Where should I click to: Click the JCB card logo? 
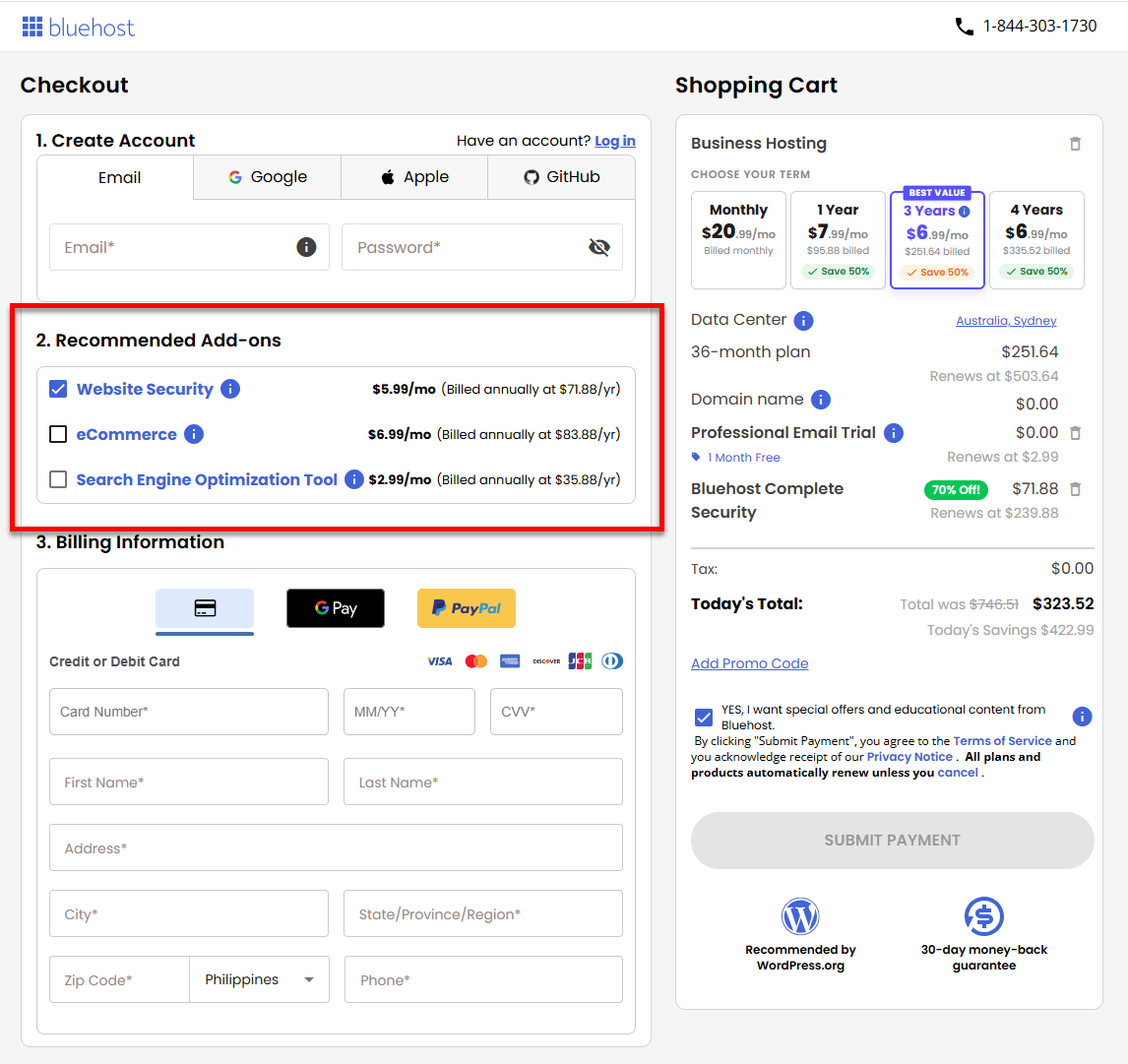click(x=580, y=661)
